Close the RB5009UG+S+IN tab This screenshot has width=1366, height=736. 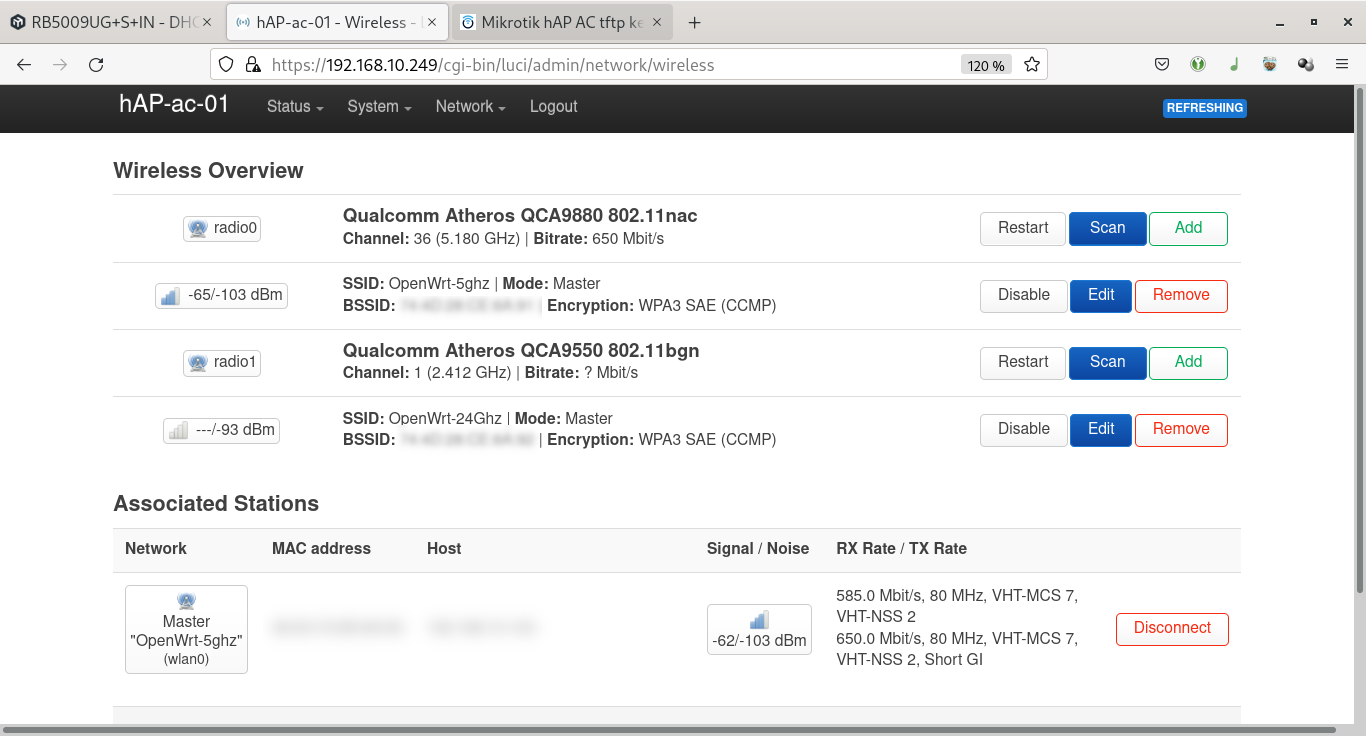click(206, 22)
